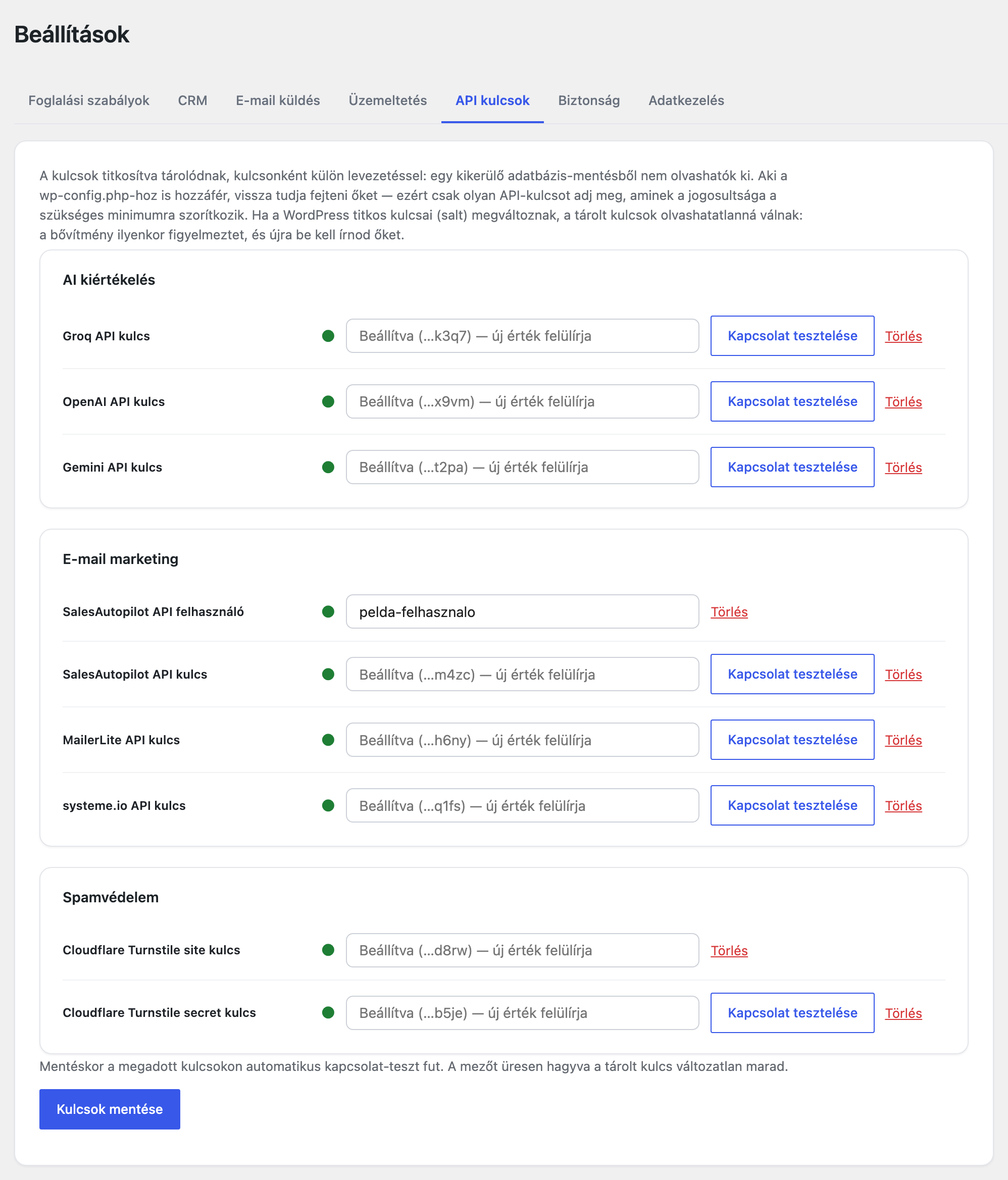
Task: Click Törlés for Turnstile site kulcs
Action: point(729,950)
